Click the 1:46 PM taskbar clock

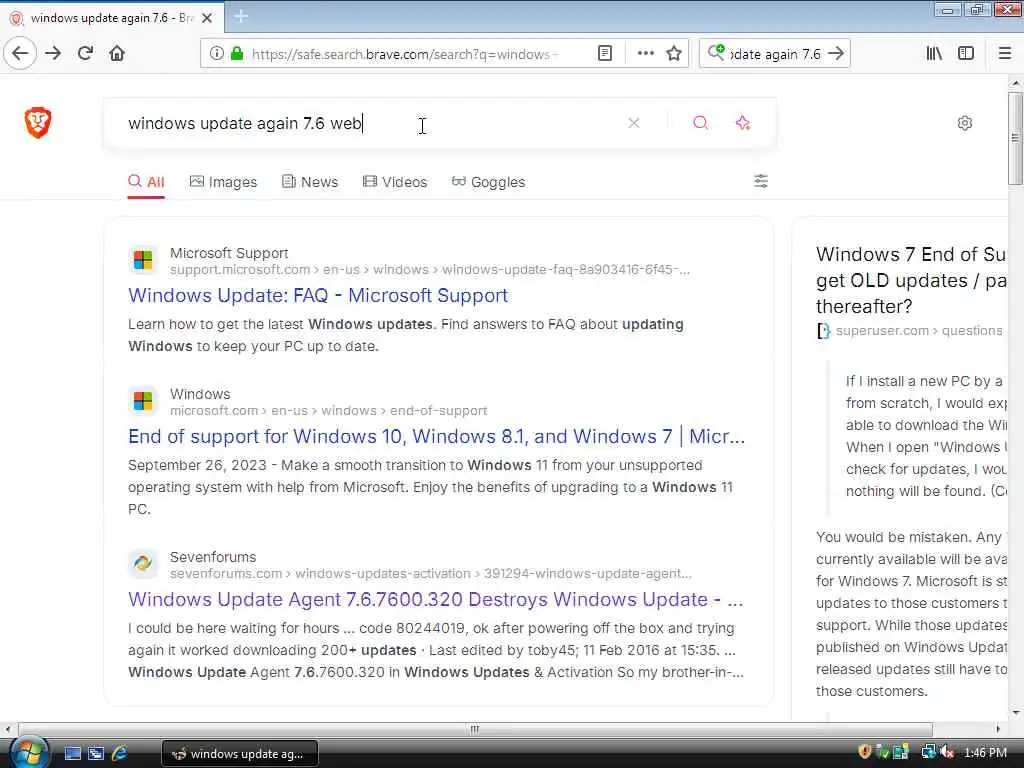[x=985, y=753]
